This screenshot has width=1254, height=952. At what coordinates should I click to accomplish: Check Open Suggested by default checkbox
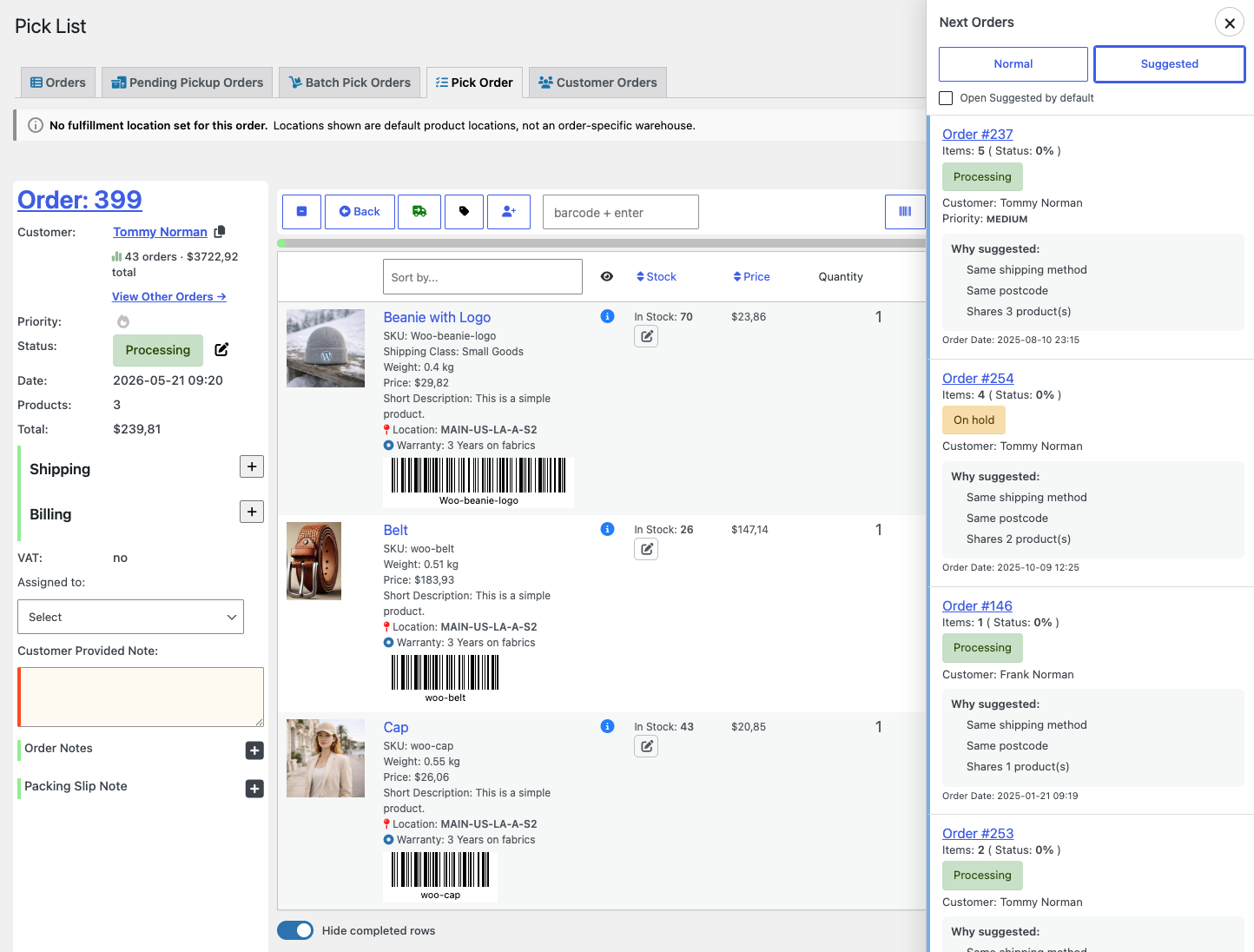(x=946, y=98)
